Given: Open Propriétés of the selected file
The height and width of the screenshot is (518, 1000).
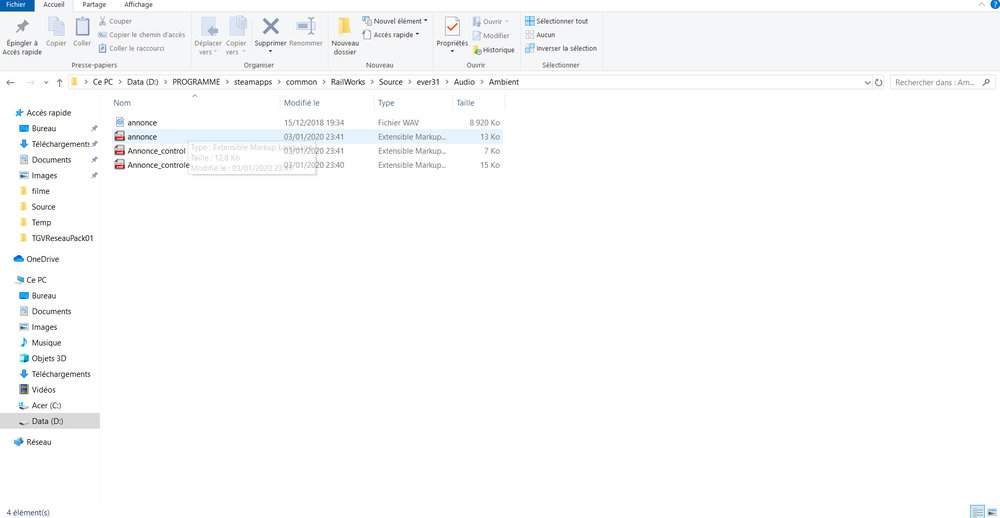Looking at the screenshot, I should pyautogui.click(x=452, y=37).
